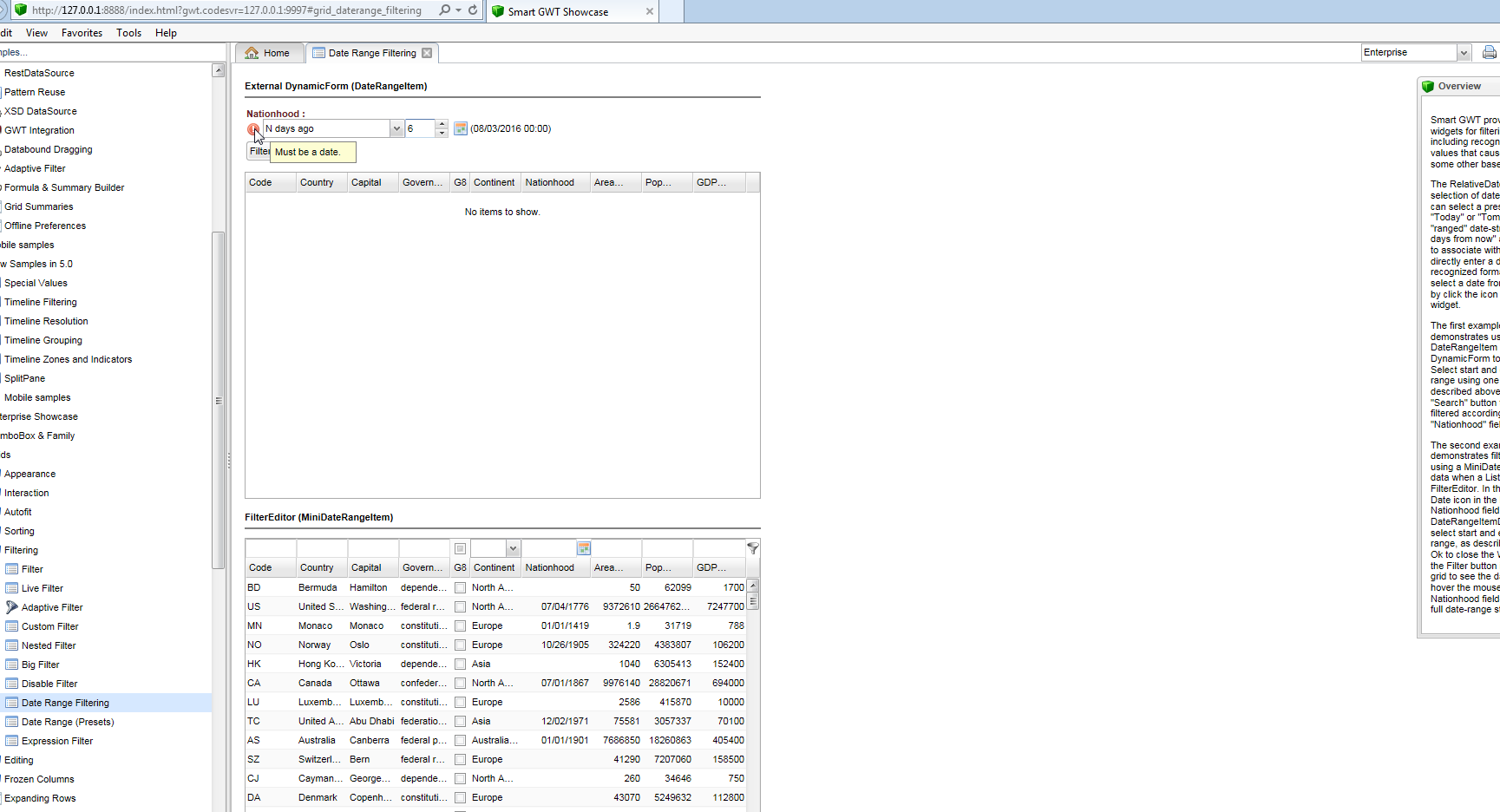The height and width of the screenshot is (812, 1500).
Task: Click the browser refresh icon
Action: tap(473, 10)
